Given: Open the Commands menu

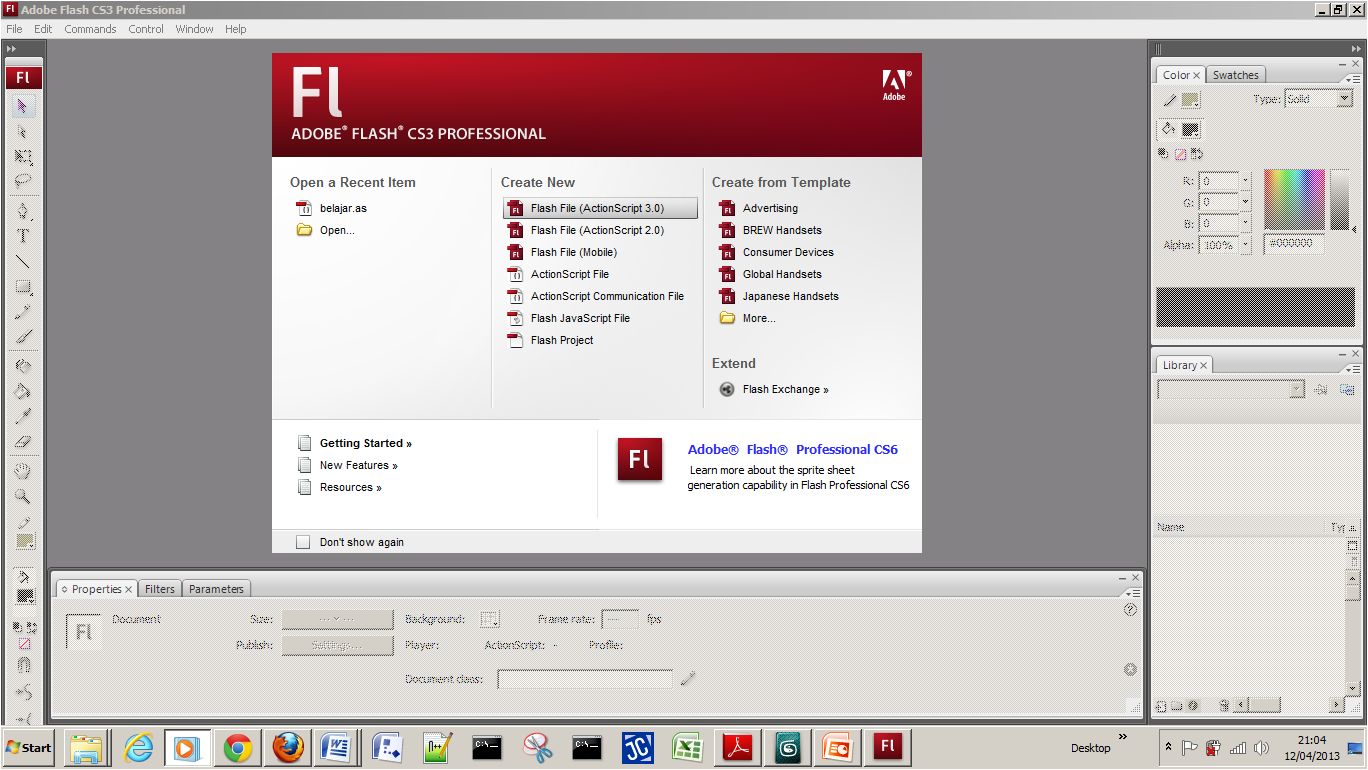Looking at the screenshot, I should point(90,29).
